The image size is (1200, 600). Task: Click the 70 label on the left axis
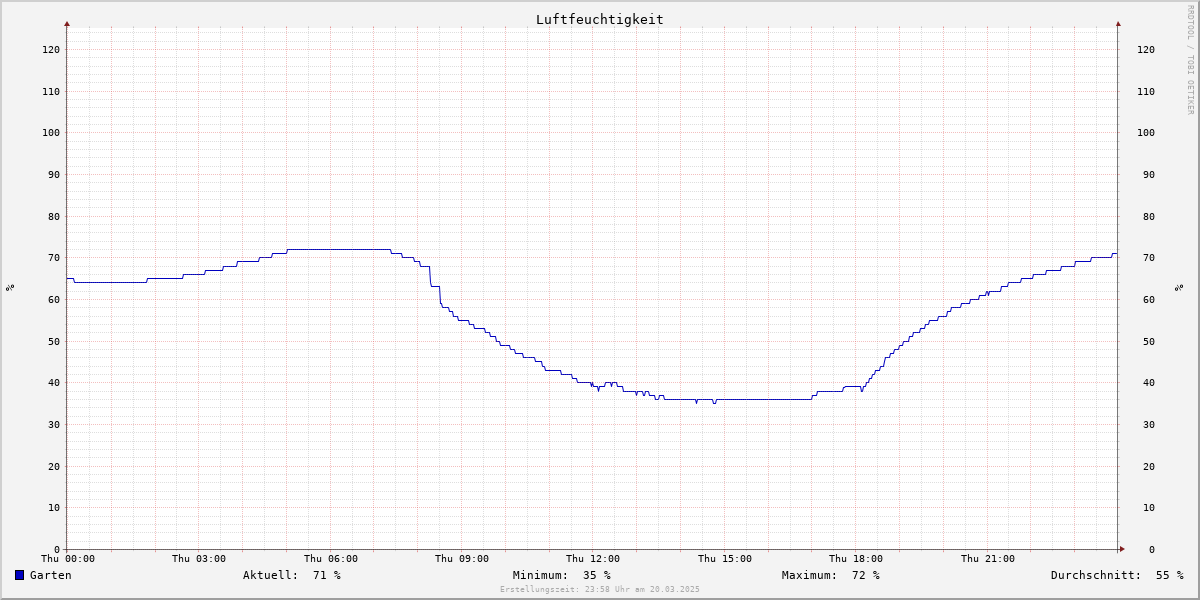[54, 258]
